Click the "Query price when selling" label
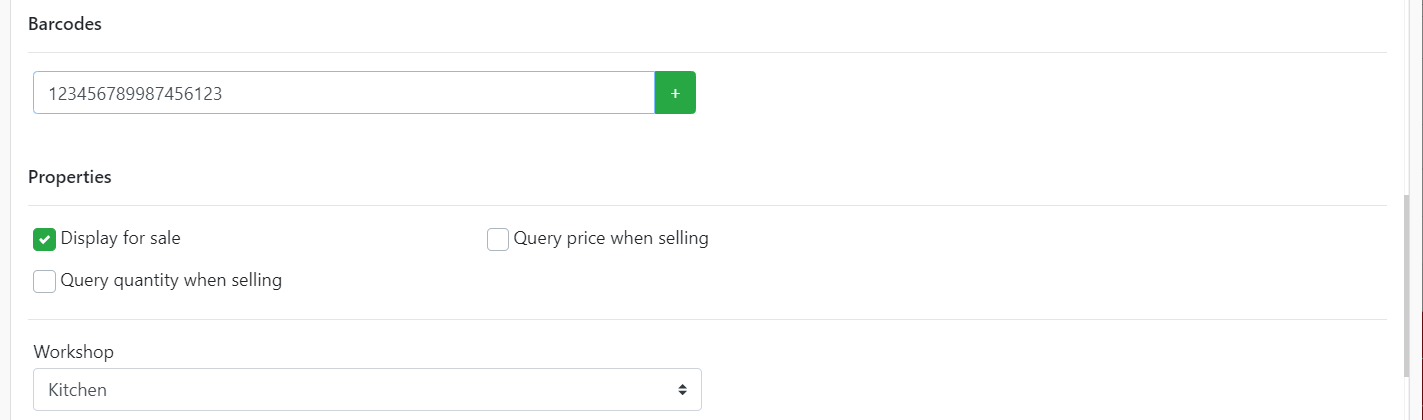Screen dimensions: 1423x420 (x=611, y=239)
